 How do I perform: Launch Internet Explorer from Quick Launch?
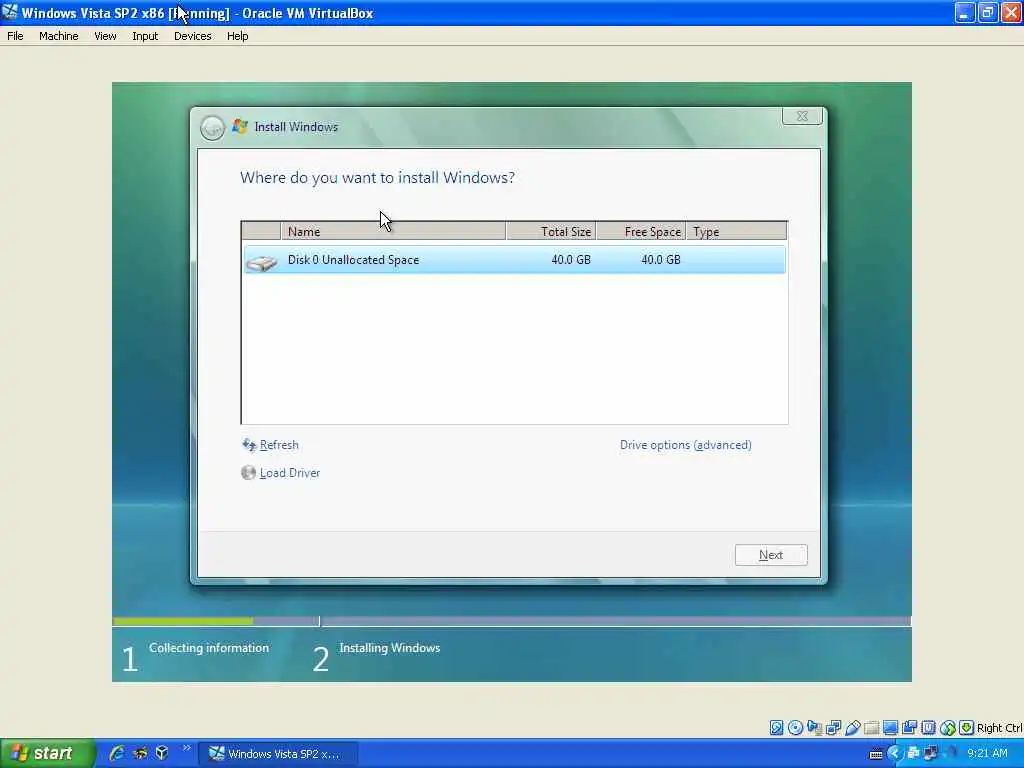click(118, 753)
